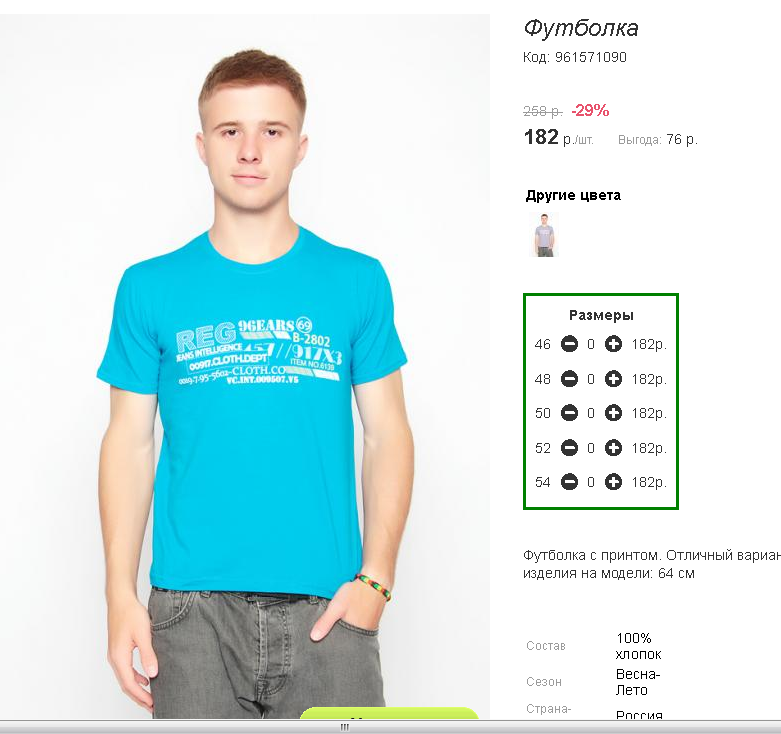This screenshot has width=781, height=734.
Task: Decrease quantity for size 46
Action: pyautogui.click(x=569, y=344)
